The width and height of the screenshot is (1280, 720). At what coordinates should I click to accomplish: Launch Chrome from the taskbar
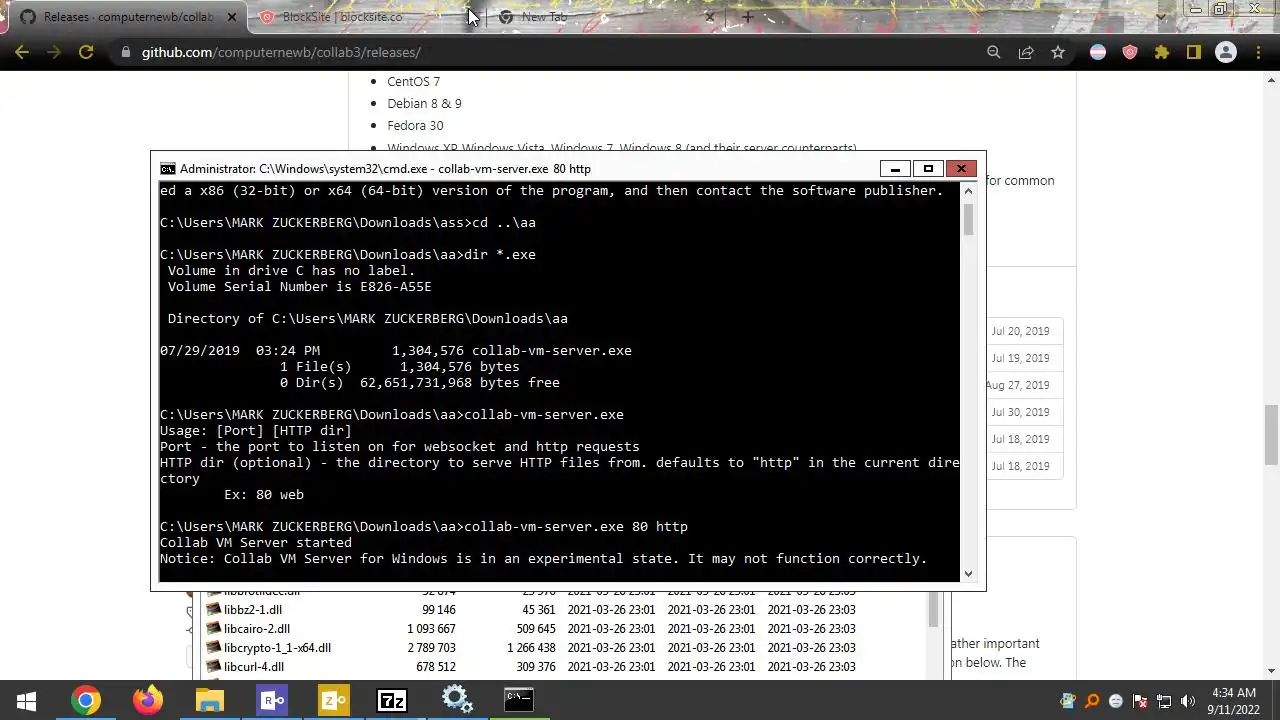[86, 701]
